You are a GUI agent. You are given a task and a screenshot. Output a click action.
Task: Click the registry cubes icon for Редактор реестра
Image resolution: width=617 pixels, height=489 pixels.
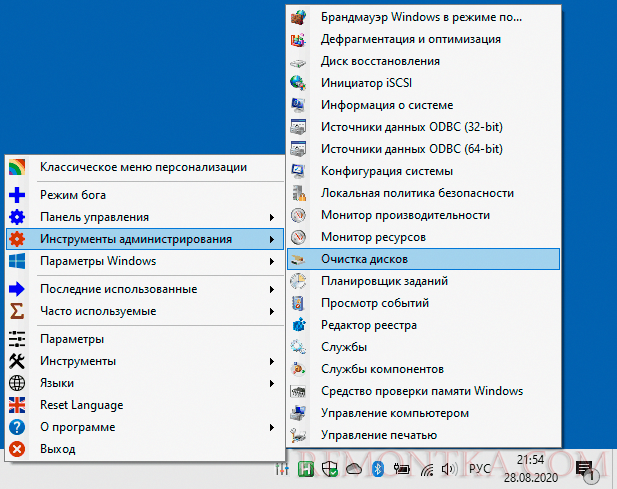(299, 325)
